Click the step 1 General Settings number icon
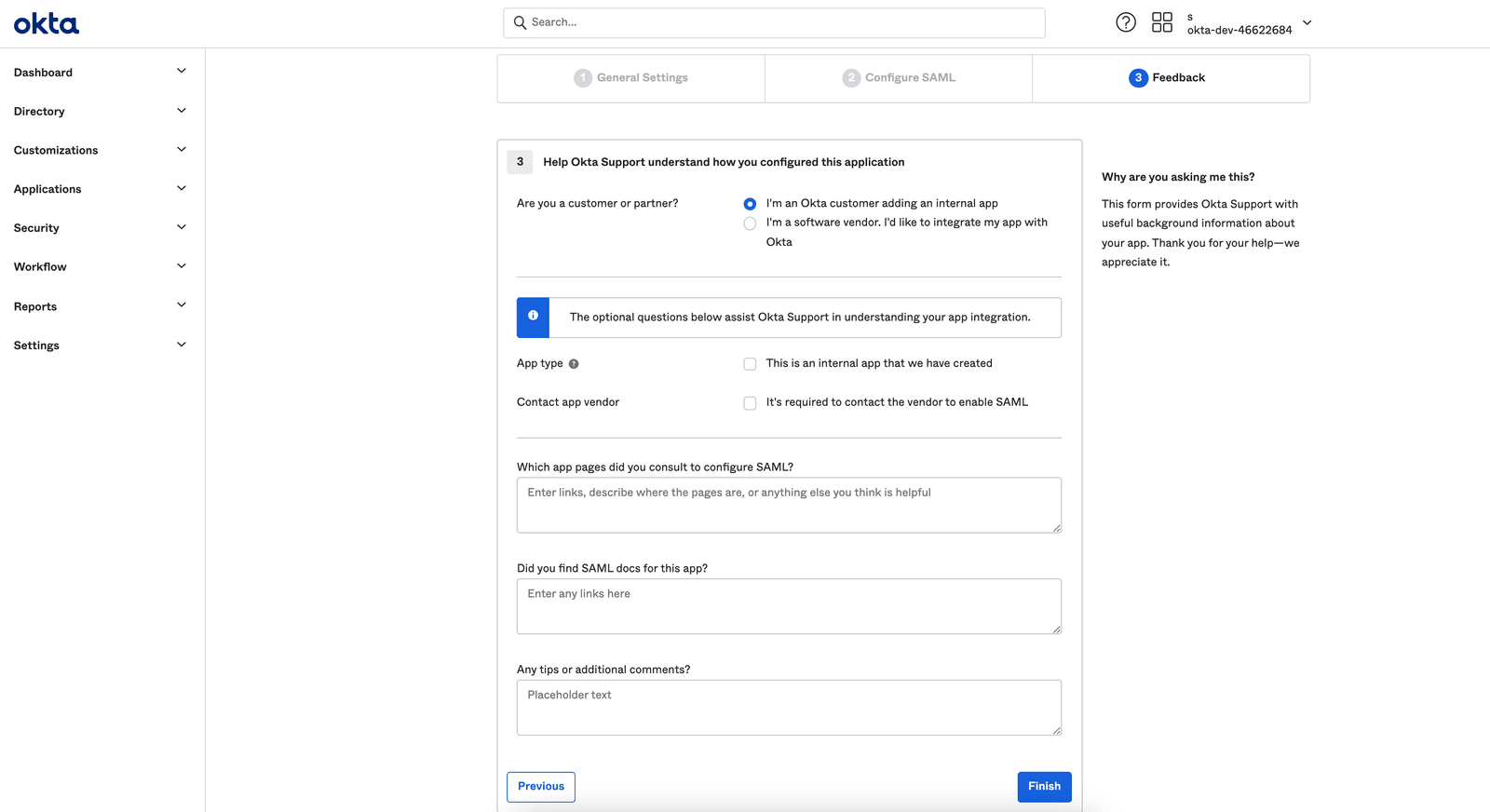 pos(583,78)
